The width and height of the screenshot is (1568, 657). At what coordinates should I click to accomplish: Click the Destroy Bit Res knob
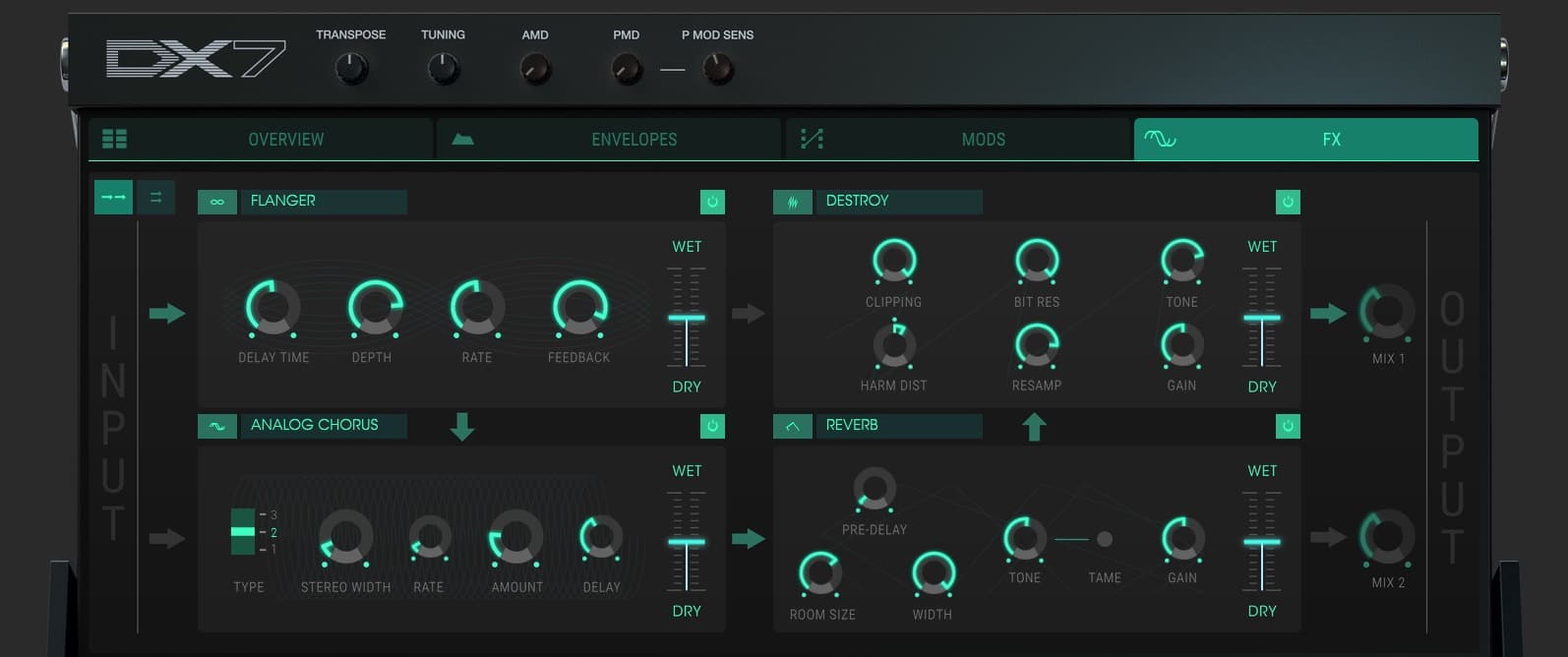click(1037, 261)
